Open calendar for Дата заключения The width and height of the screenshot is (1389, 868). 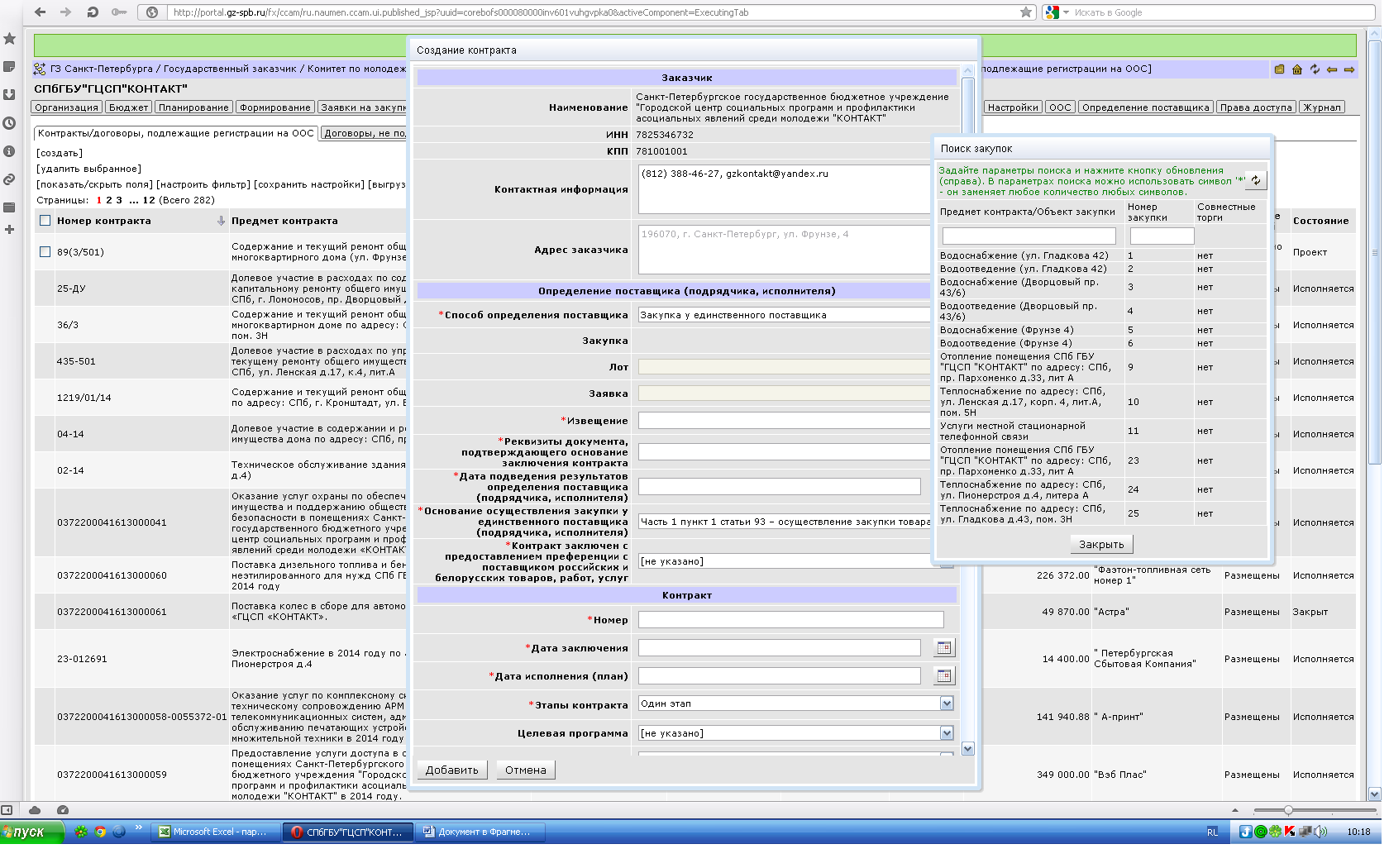[x=943, y=648]
